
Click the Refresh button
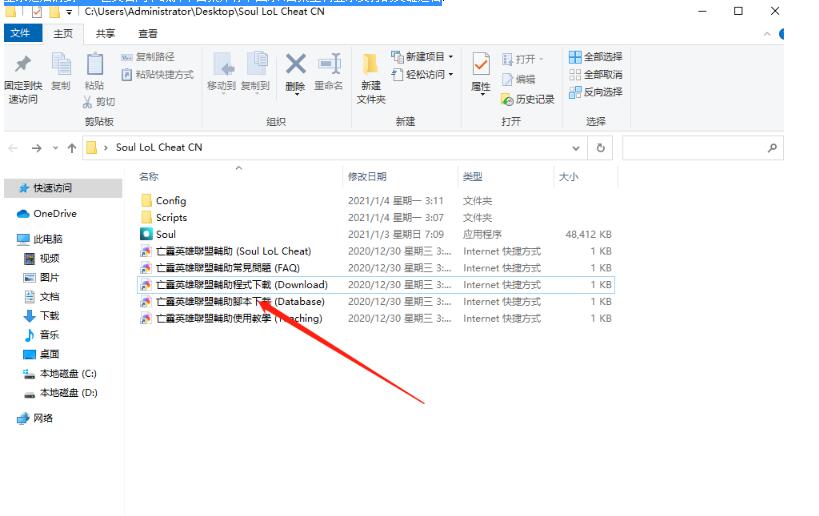601,148
